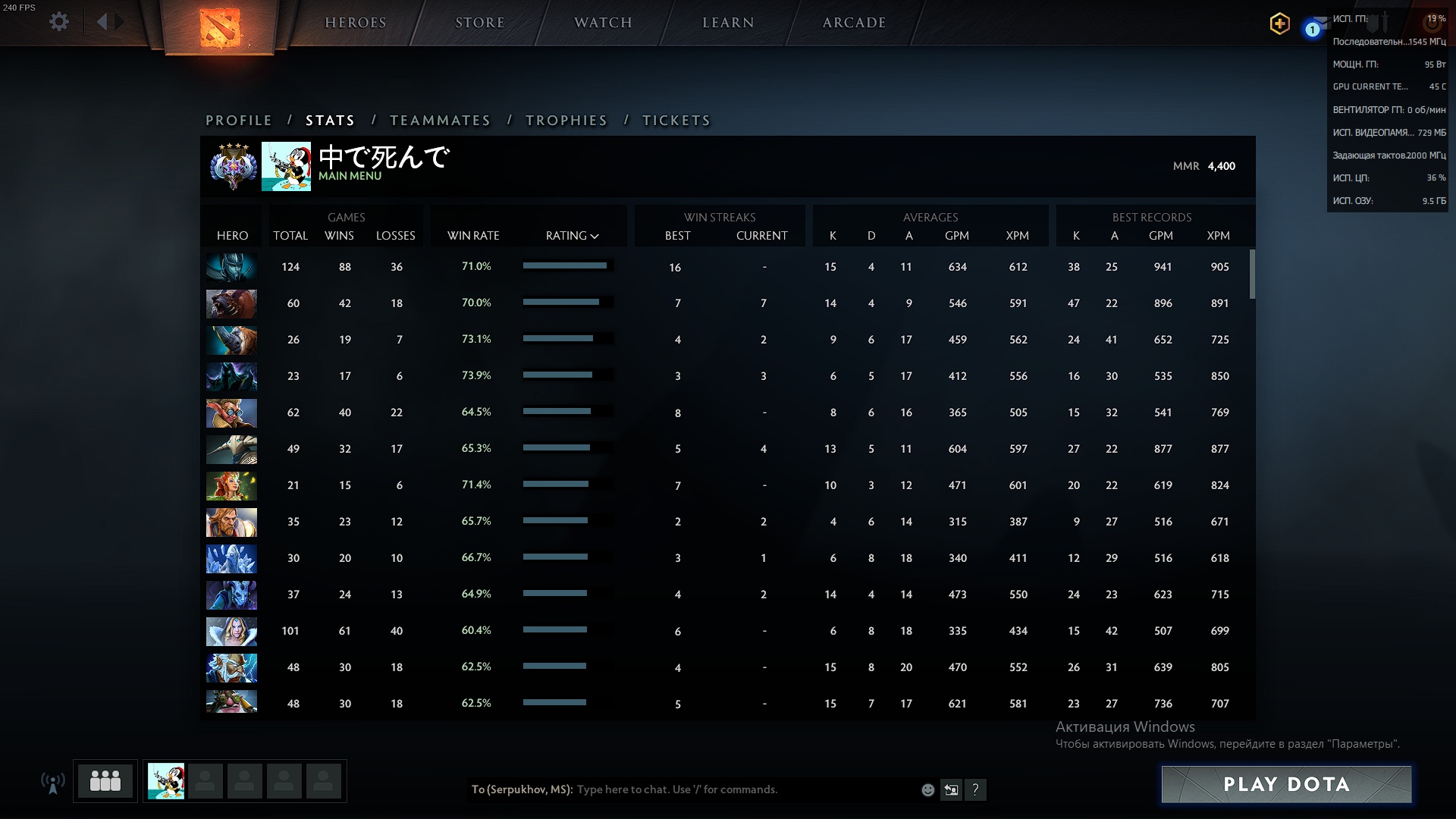Screen dimensions: 1456x819
Task: Toggle the voice broadcast icon at bottom left
Action: (53, 783)
